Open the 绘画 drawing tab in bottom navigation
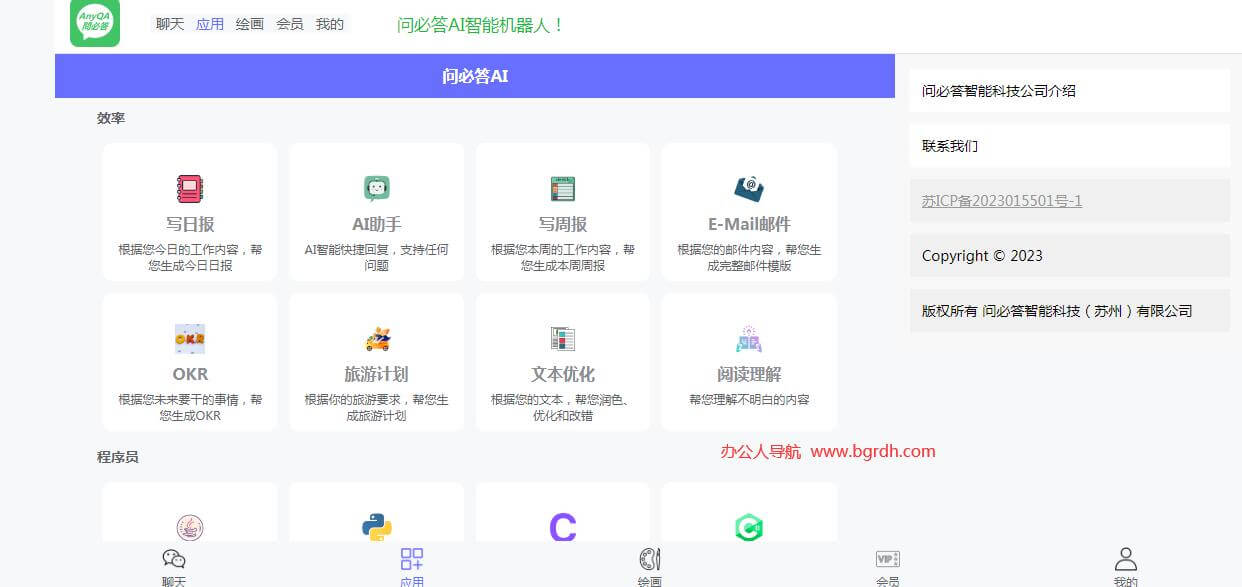 click(648, 565)
